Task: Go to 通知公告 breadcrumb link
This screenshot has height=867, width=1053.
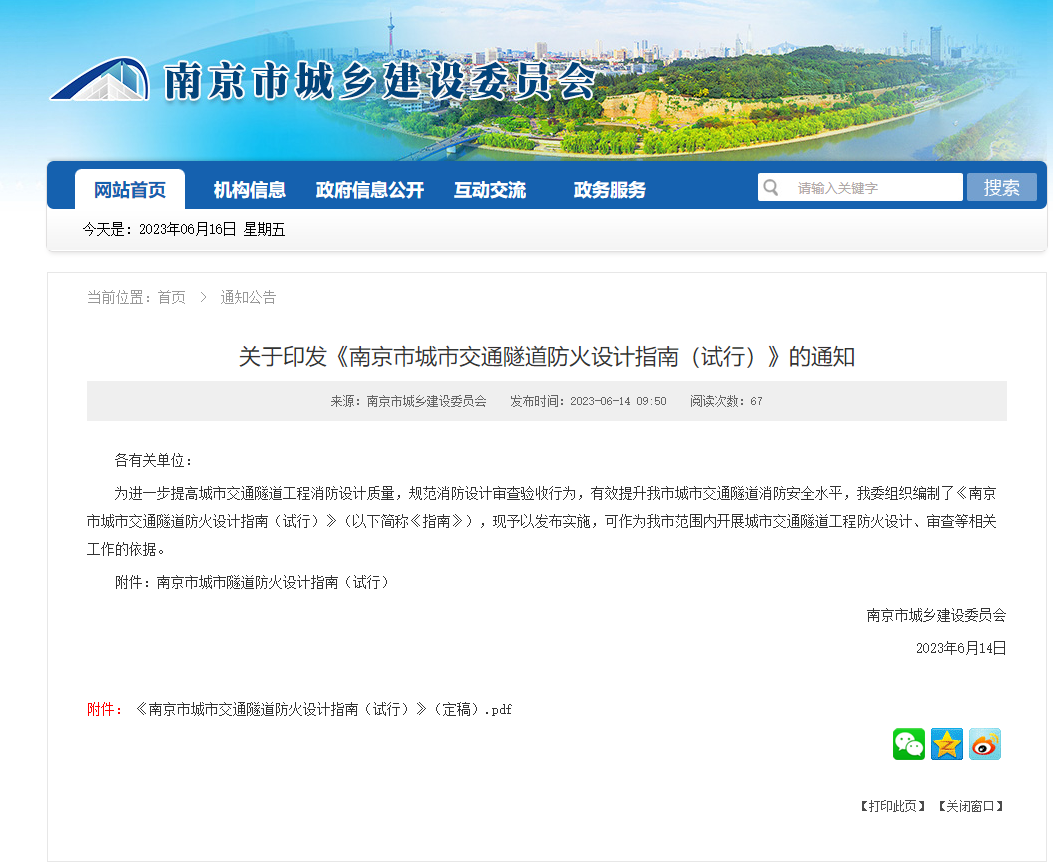Action: coord(248,297)
